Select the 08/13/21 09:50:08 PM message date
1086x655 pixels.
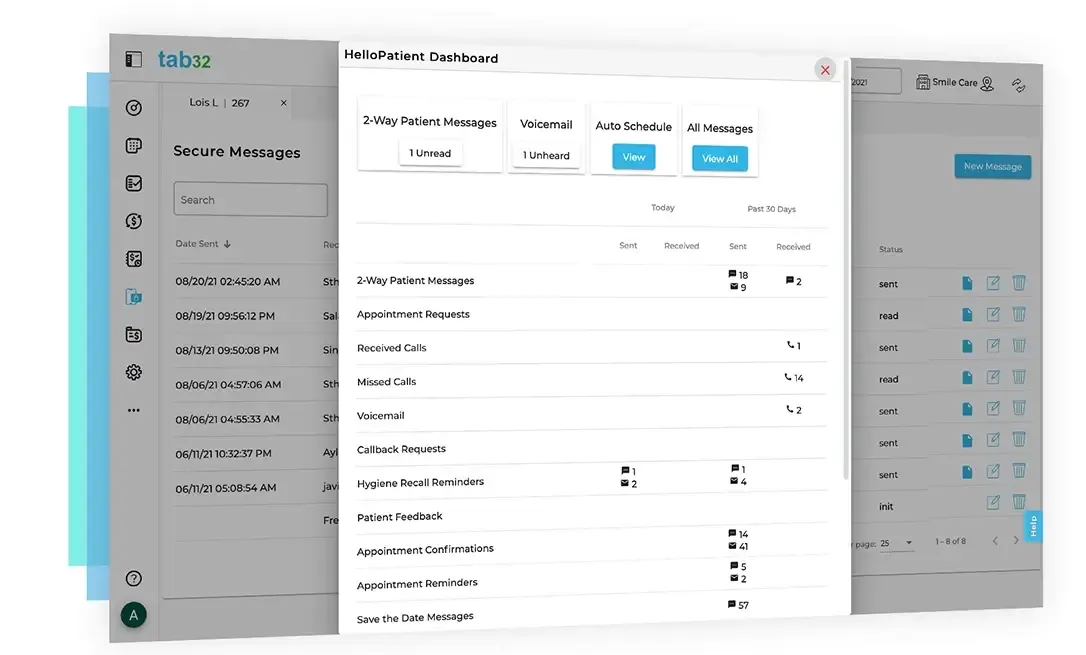[x=227, y=350]
